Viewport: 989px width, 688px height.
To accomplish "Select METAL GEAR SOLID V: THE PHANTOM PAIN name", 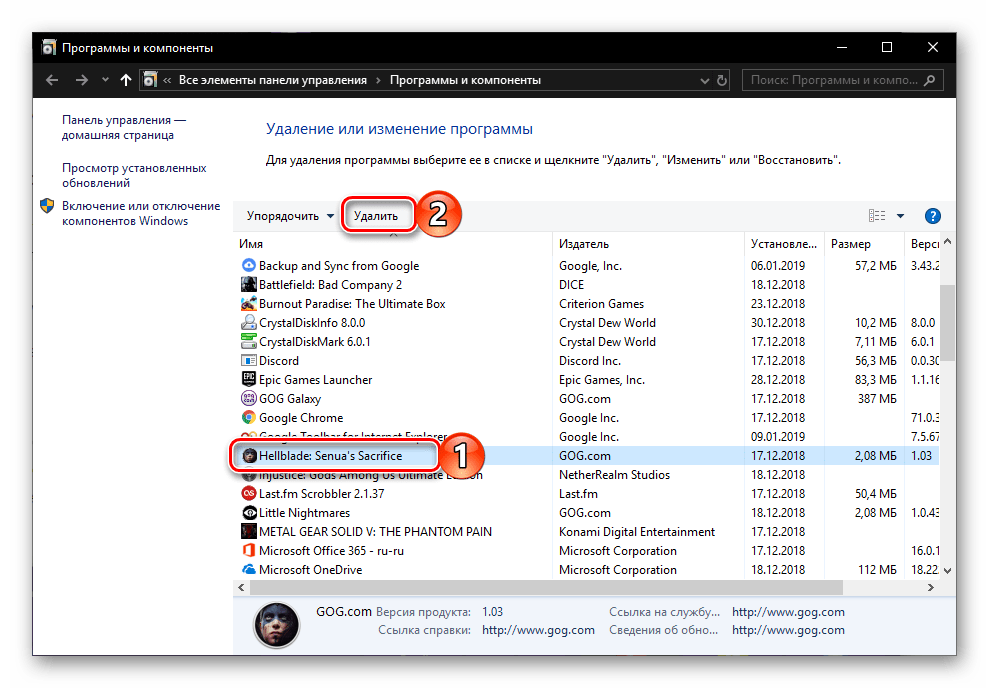I will point(375,532).
